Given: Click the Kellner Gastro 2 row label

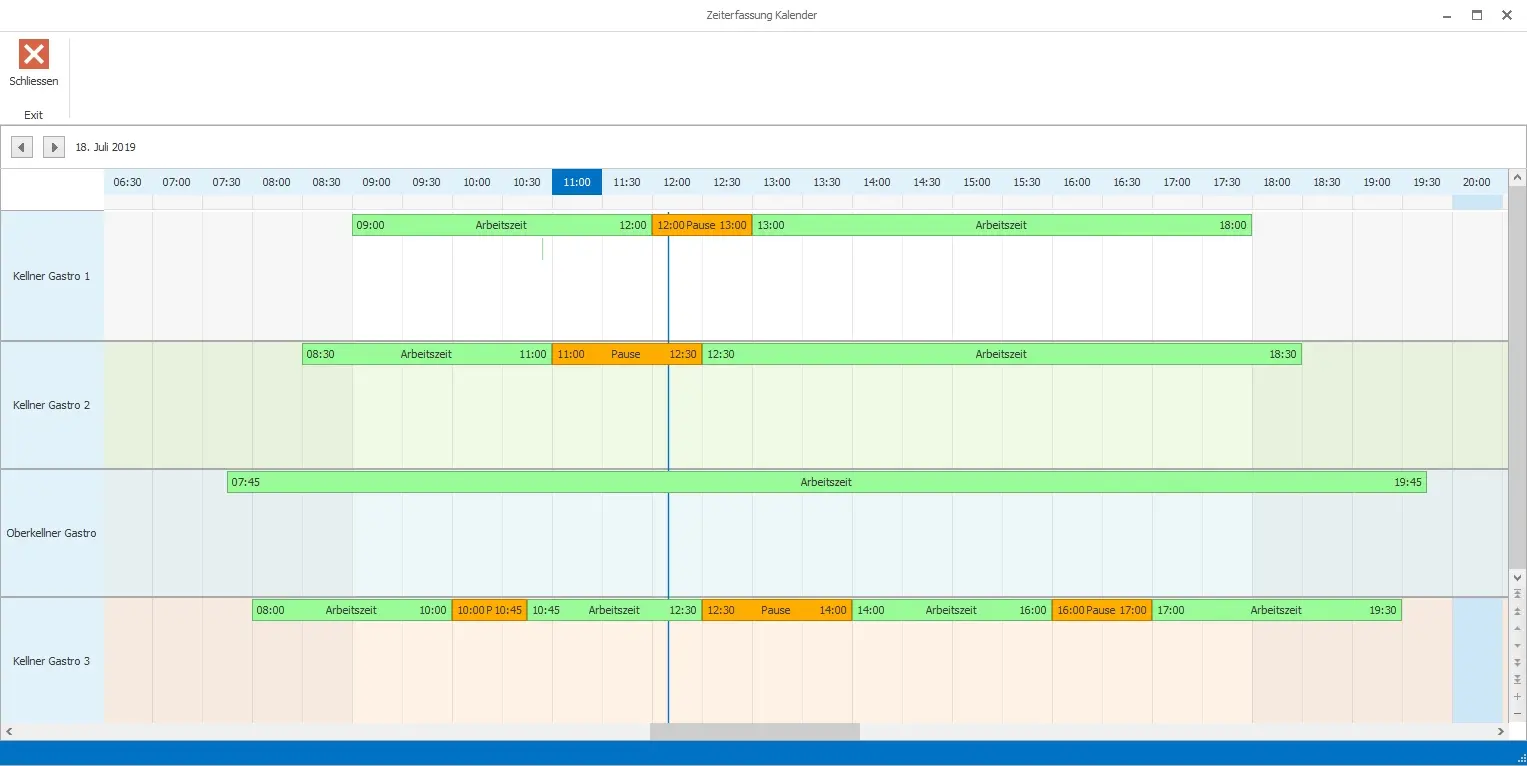Looking at the screenshot, I should tap(52, 405).
